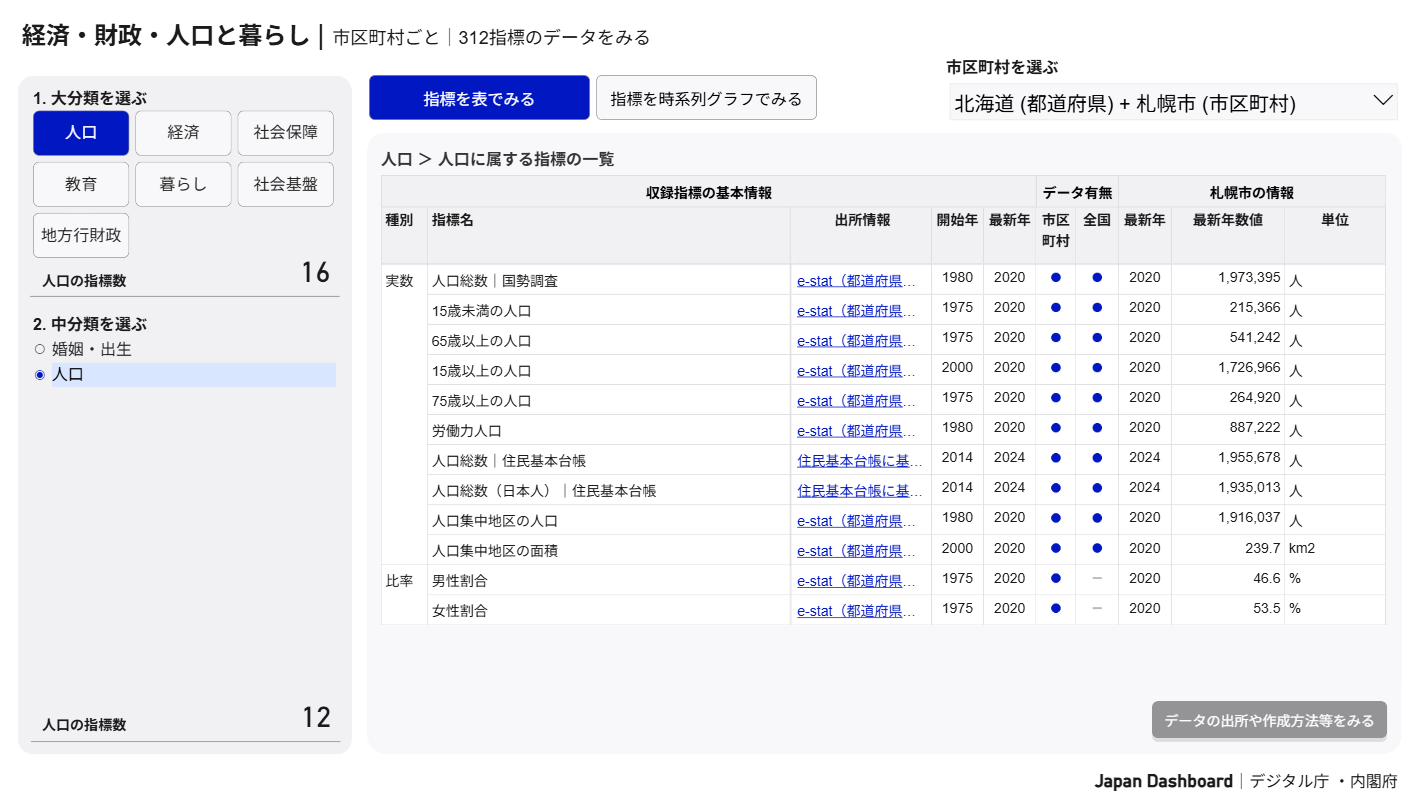Viewport: 1422px width, 800px height.
Task: Select the 人口 radio button under 中分類
Action: pyautogui.click(x=38, y=373)
